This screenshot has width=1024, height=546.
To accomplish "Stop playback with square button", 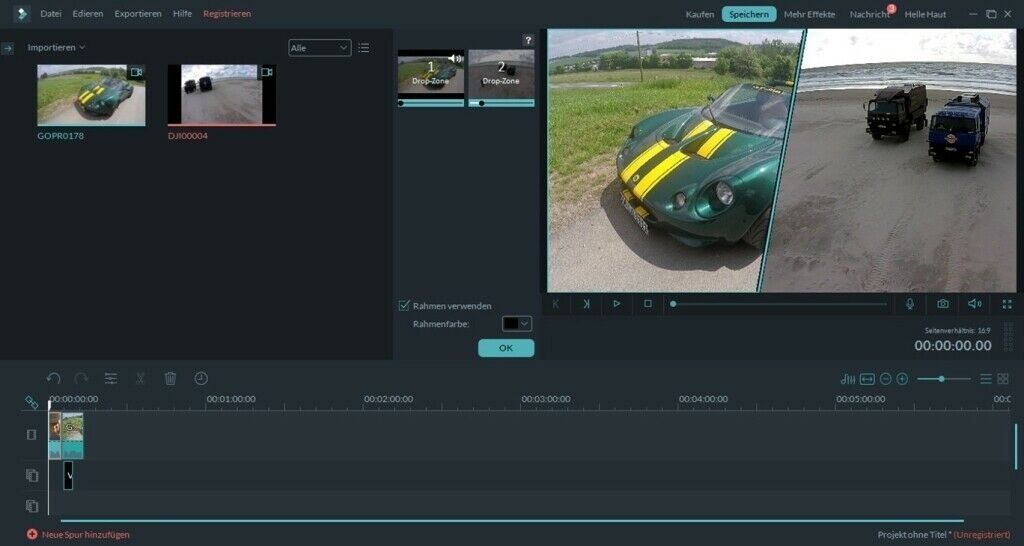I will click(x=647, y=303).
